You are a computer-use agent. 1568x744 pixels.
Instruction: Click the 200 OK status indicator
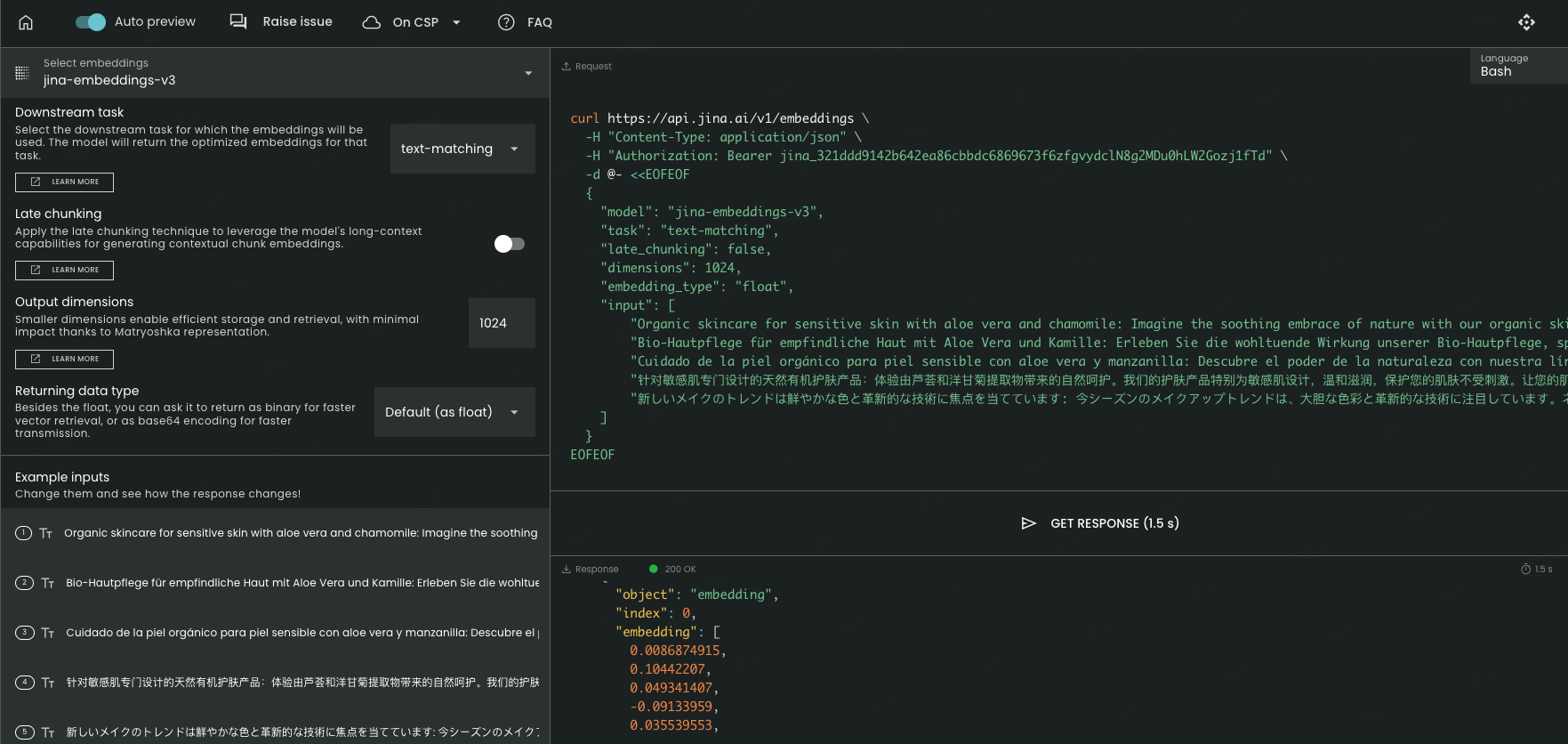pos(673,570)
